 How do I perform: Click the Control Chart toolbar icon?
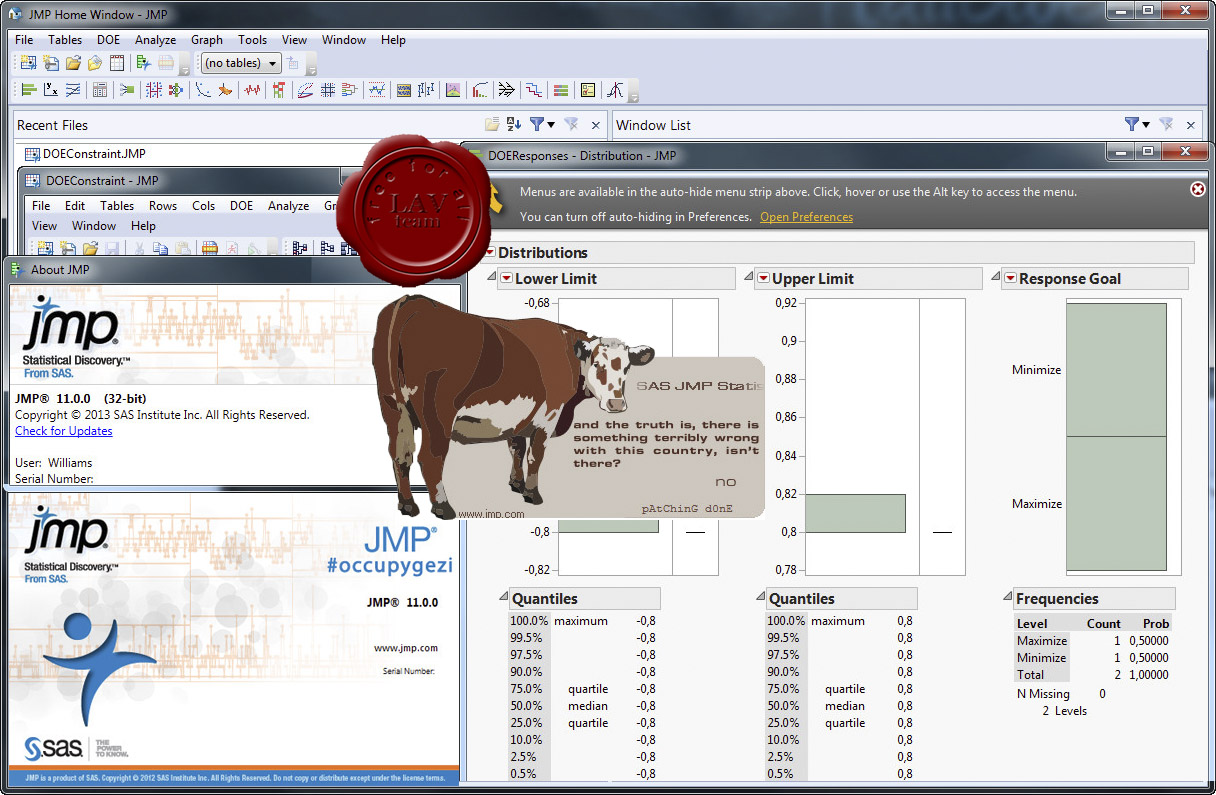click(x=377, y=90)
